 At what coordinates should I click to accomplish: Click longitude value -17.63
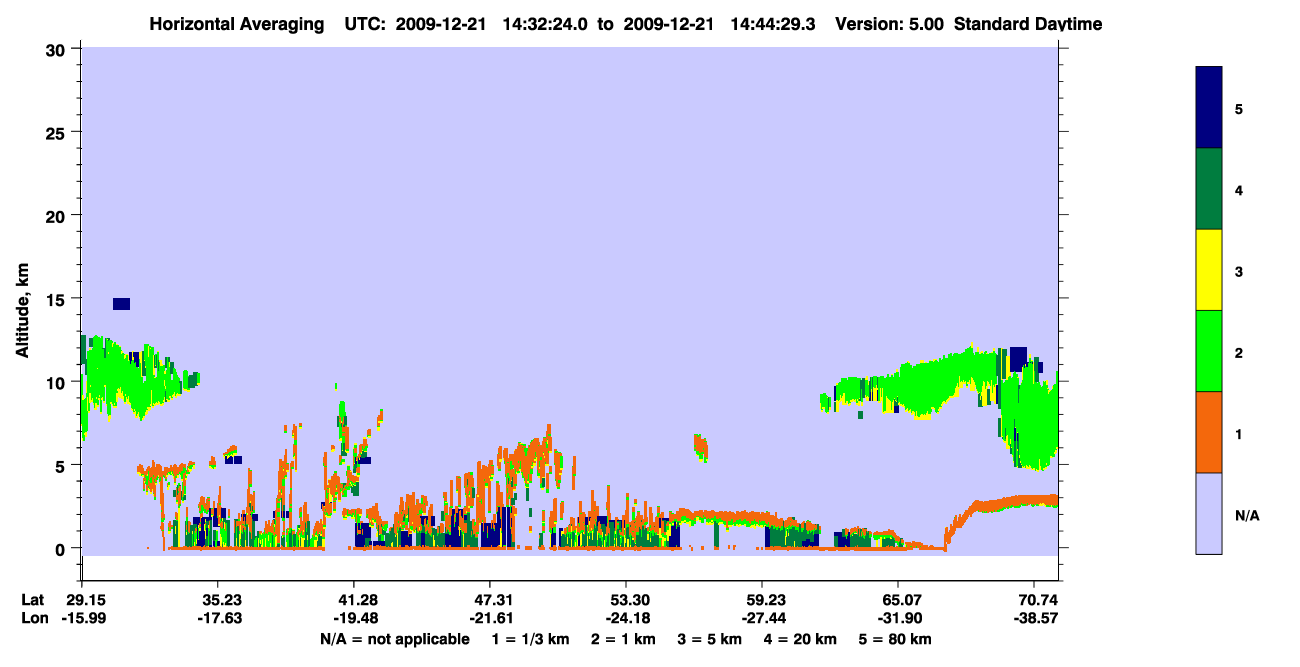tap(218, 618)
